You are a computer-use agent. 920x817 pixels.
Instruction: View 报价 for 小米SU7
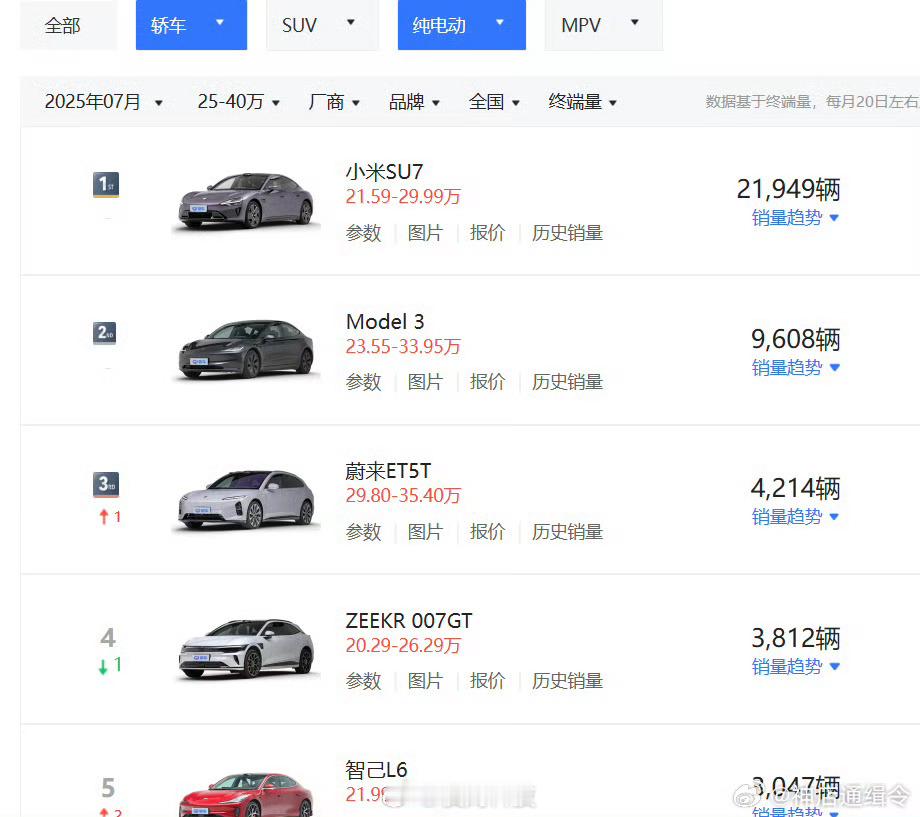point(488,233)
